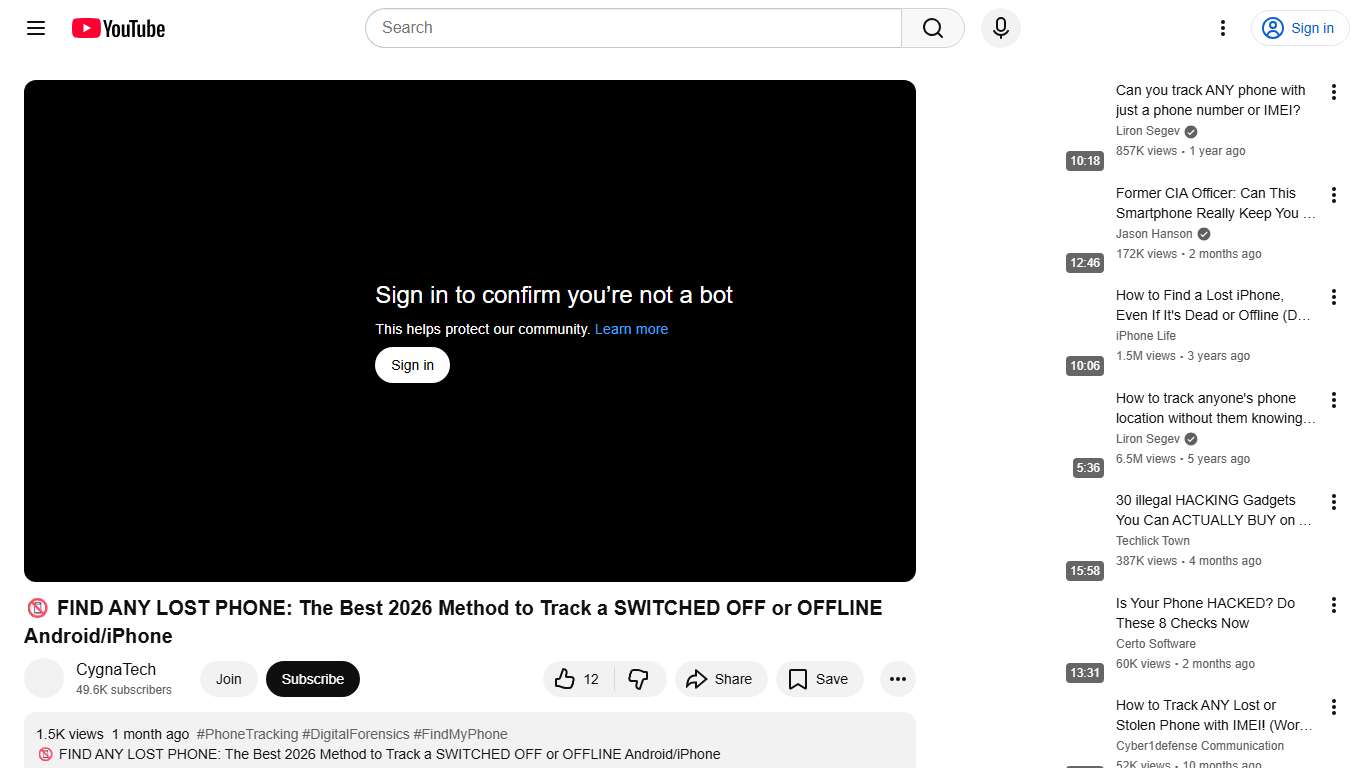Click the YouTube logo to go home

pyautogui.click(x=117, y=28)
